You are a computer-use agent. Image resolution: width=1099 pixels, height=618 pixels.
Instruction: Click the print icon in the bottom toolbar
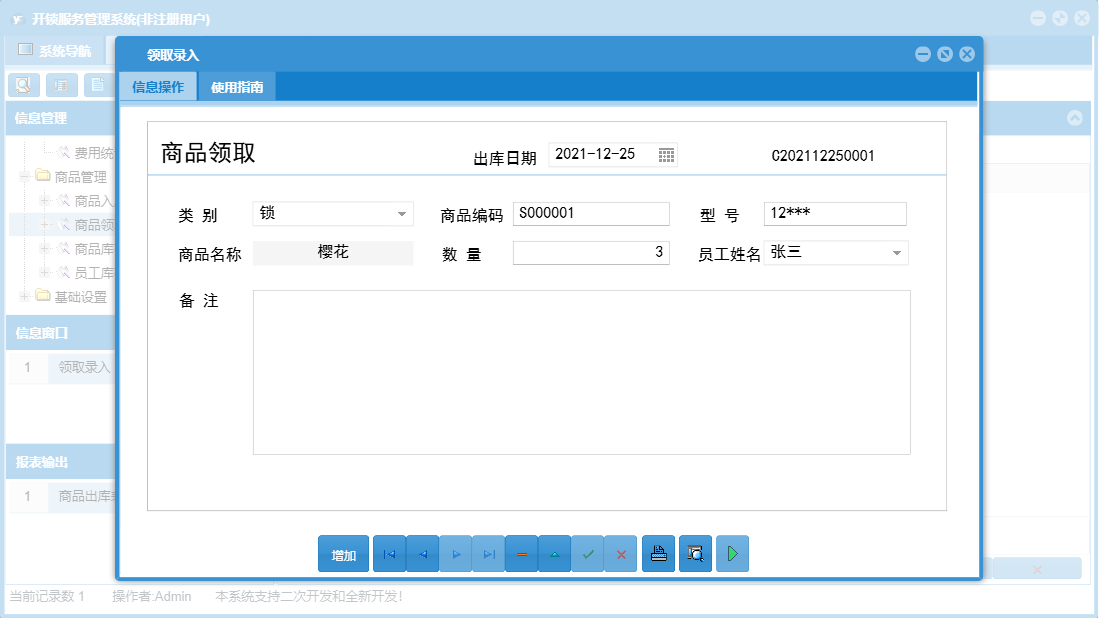click(658, 553)
